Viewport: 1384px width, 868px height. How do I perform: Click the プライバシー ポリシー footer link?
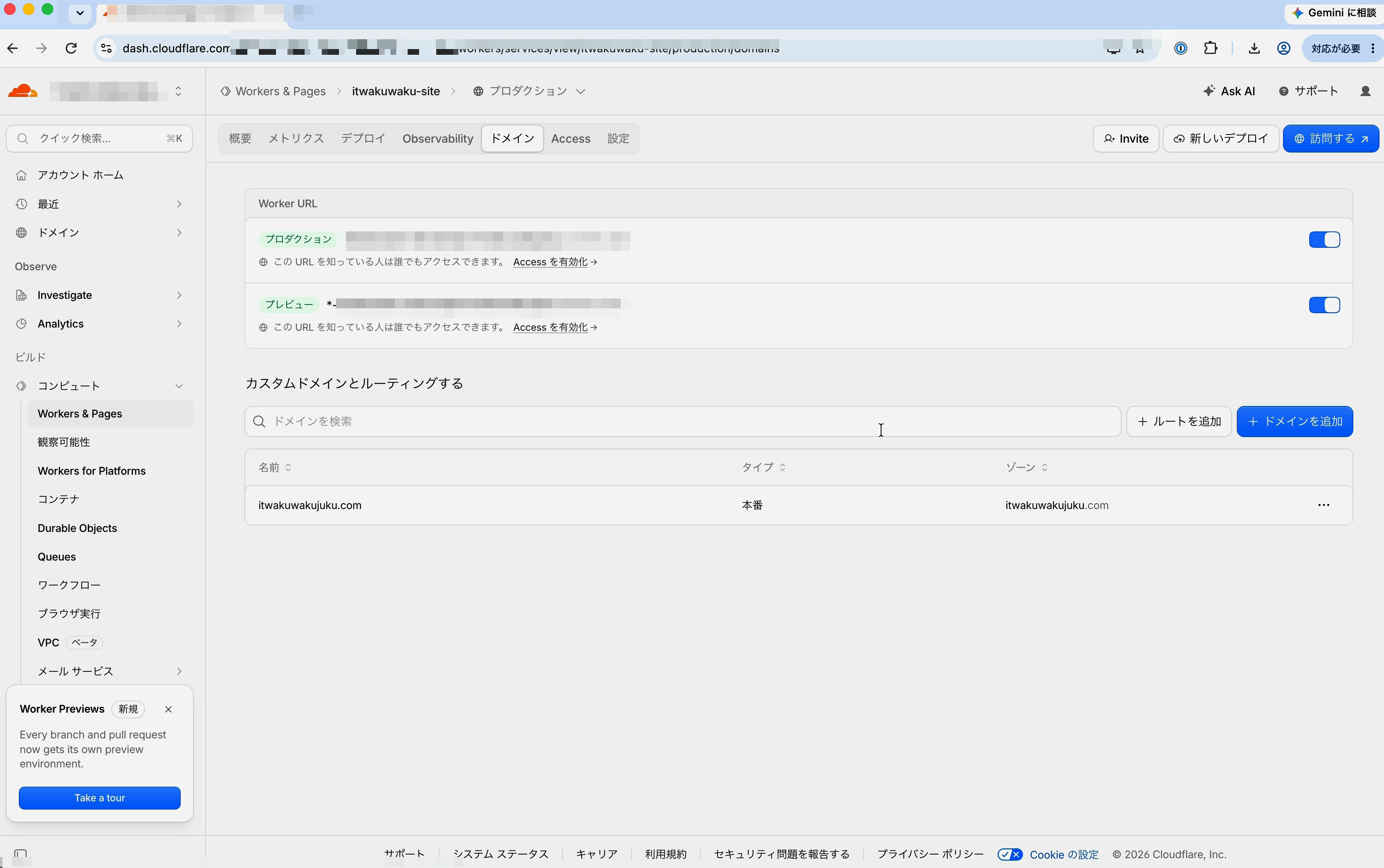930,854
